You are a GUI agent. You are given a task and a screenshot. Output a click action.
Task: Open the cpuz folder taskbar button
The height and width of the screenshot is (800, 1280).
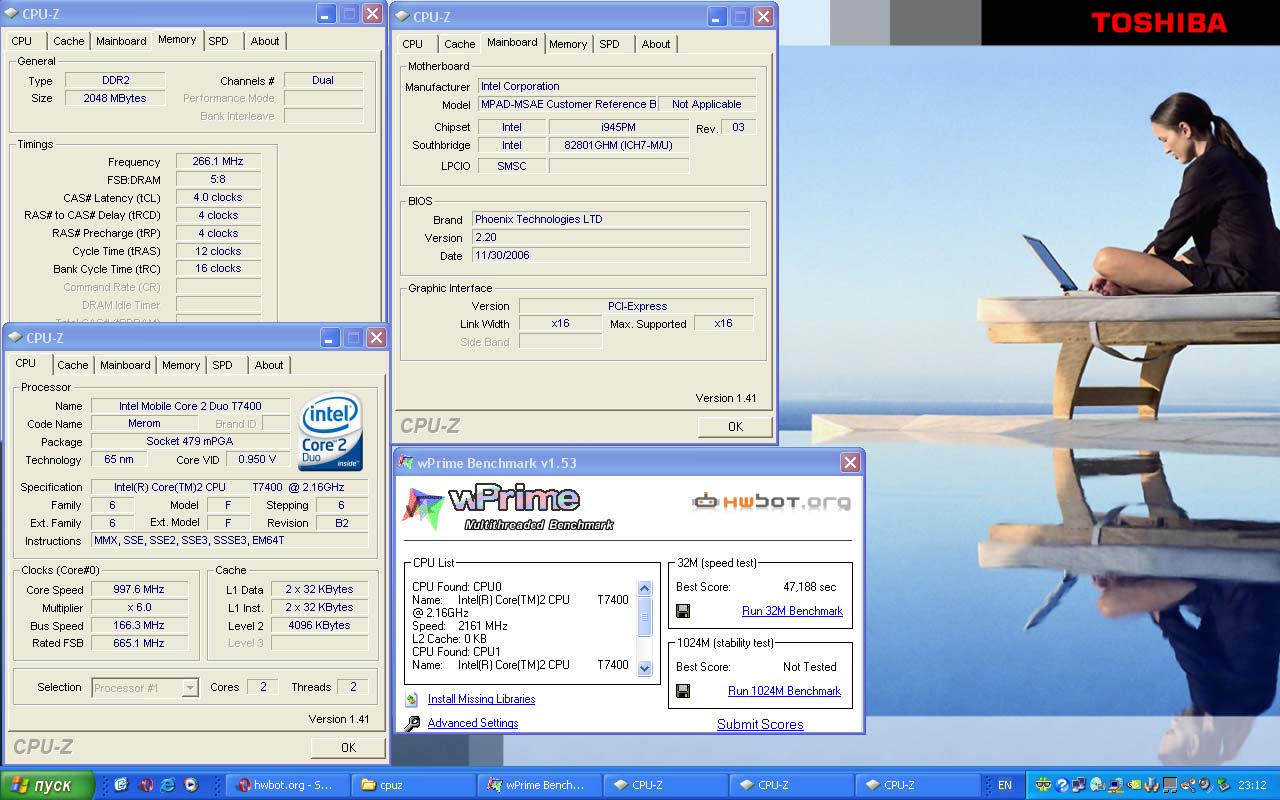(x=415, y=785)
